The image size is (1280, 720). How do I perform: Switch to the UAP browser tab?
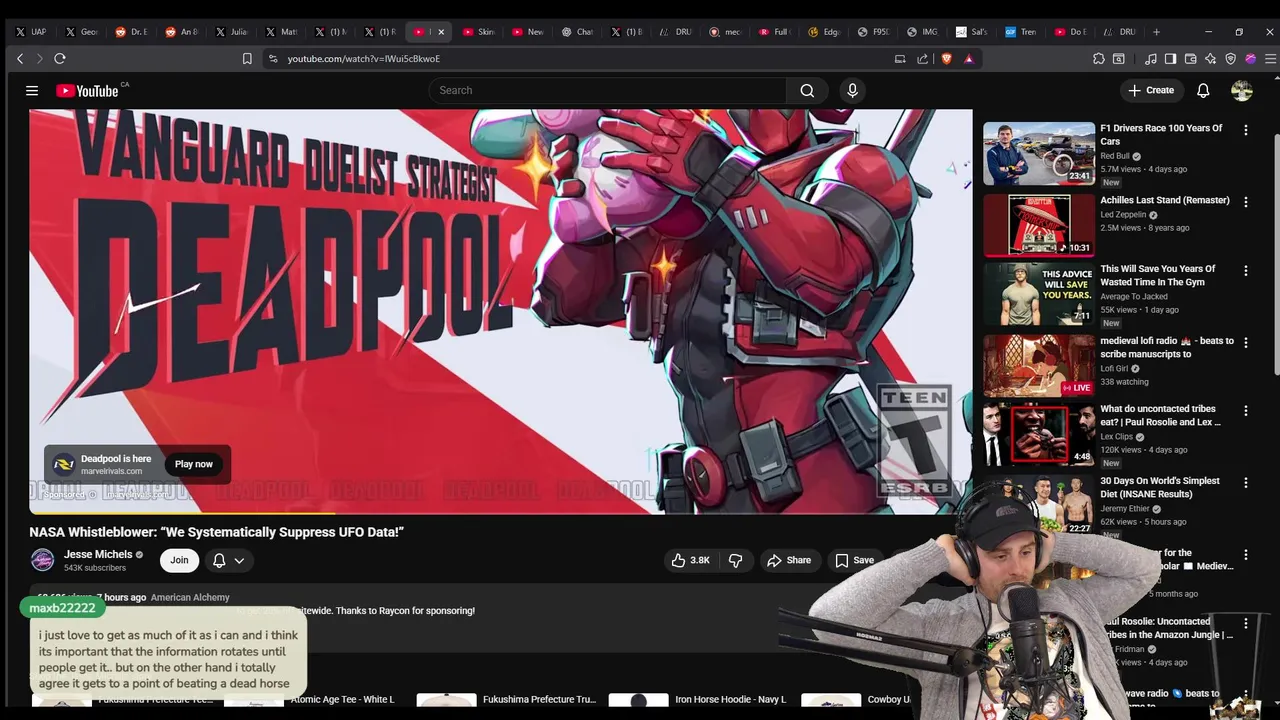tap(30, 32)
